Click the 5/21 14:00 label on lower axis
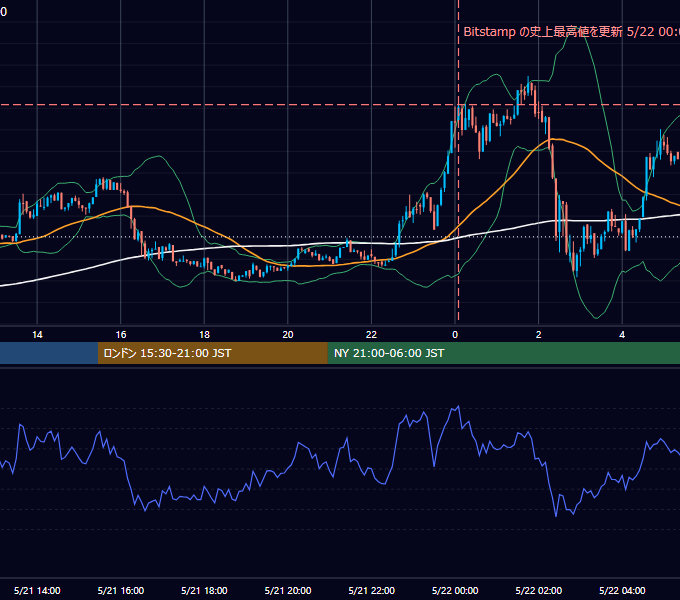Image resolution: width=680 pixels, height=600 pixels. pyautogui.click(x=37, y=590)
